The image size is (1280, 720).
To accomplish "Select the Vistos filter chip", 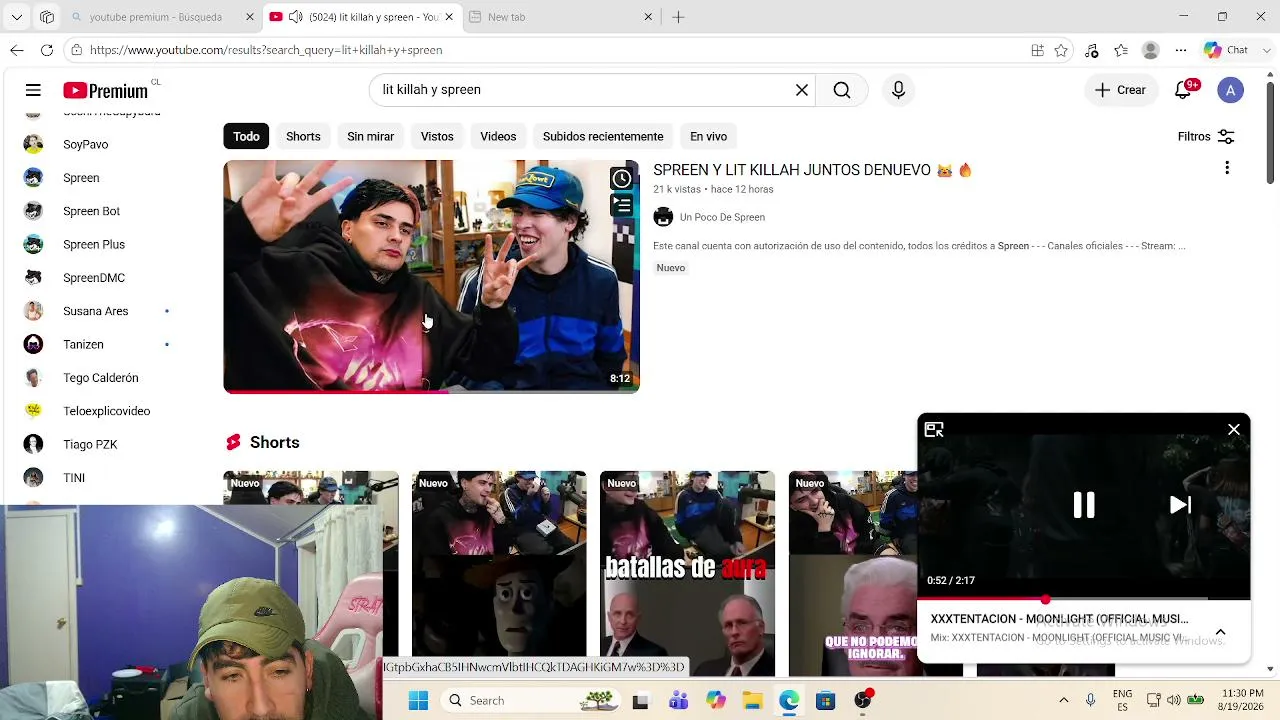I will pos(437,137).
